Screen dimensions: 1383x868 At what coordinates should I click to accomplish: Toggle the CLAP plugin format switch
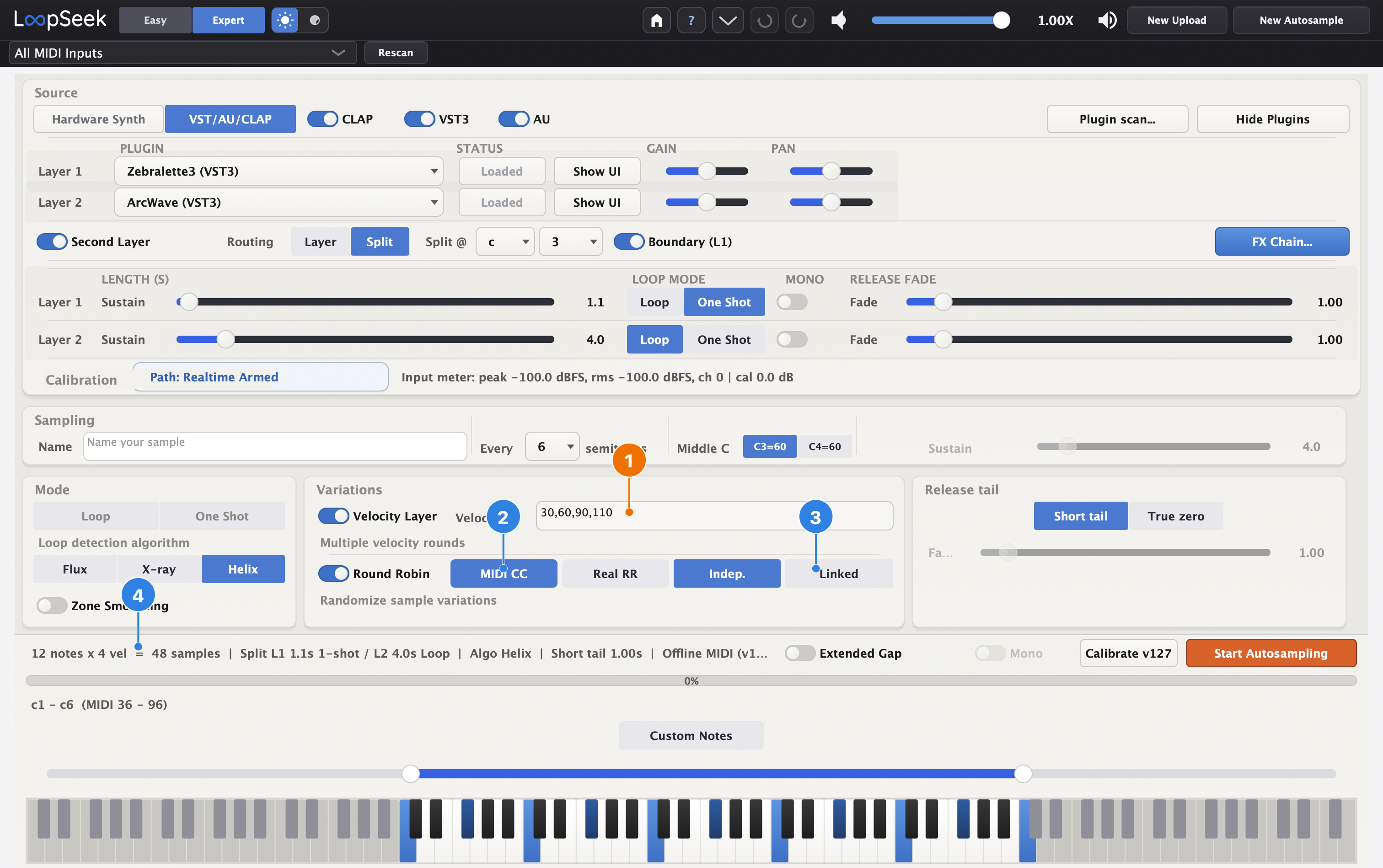322,119
